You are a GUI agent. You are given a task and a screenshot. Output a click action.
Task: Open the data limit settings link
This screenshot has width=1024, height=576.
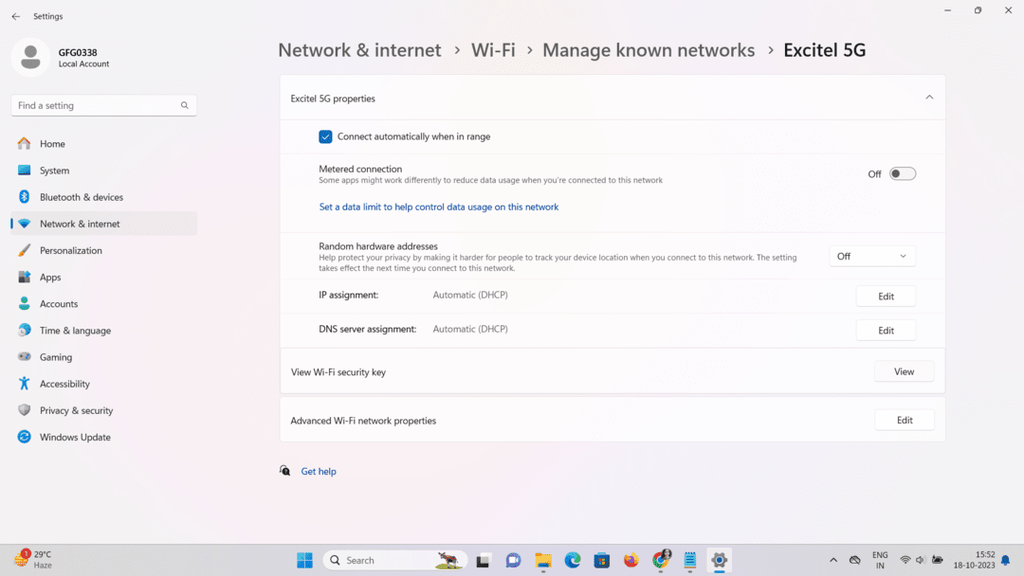[438, 207]
